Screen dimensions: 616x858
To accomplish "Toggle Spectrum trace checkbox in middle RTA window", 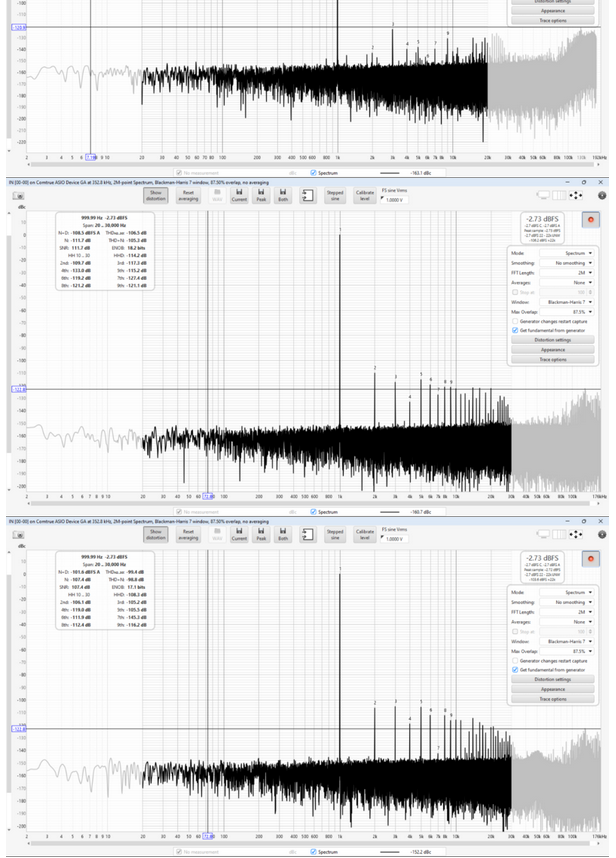I will tap(313, 512).
